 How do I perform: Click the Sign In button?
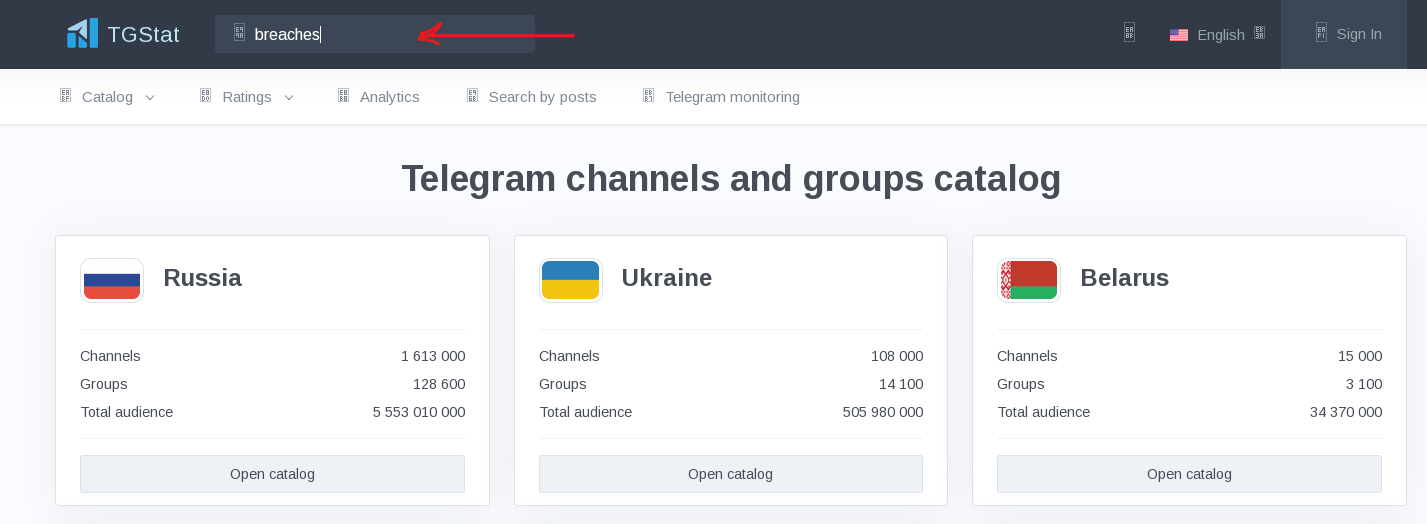(1343, 34)
